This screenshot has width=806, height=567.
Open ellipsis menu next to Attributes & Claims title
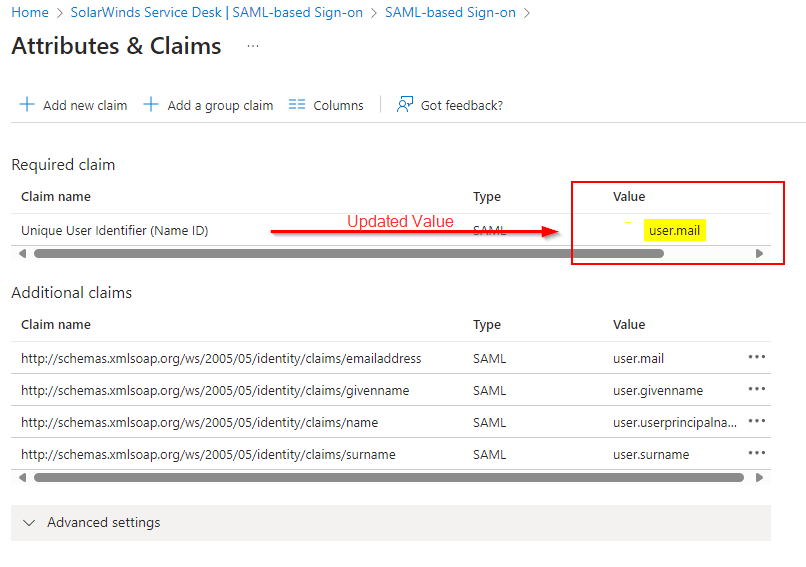click(x=252, y=46)
